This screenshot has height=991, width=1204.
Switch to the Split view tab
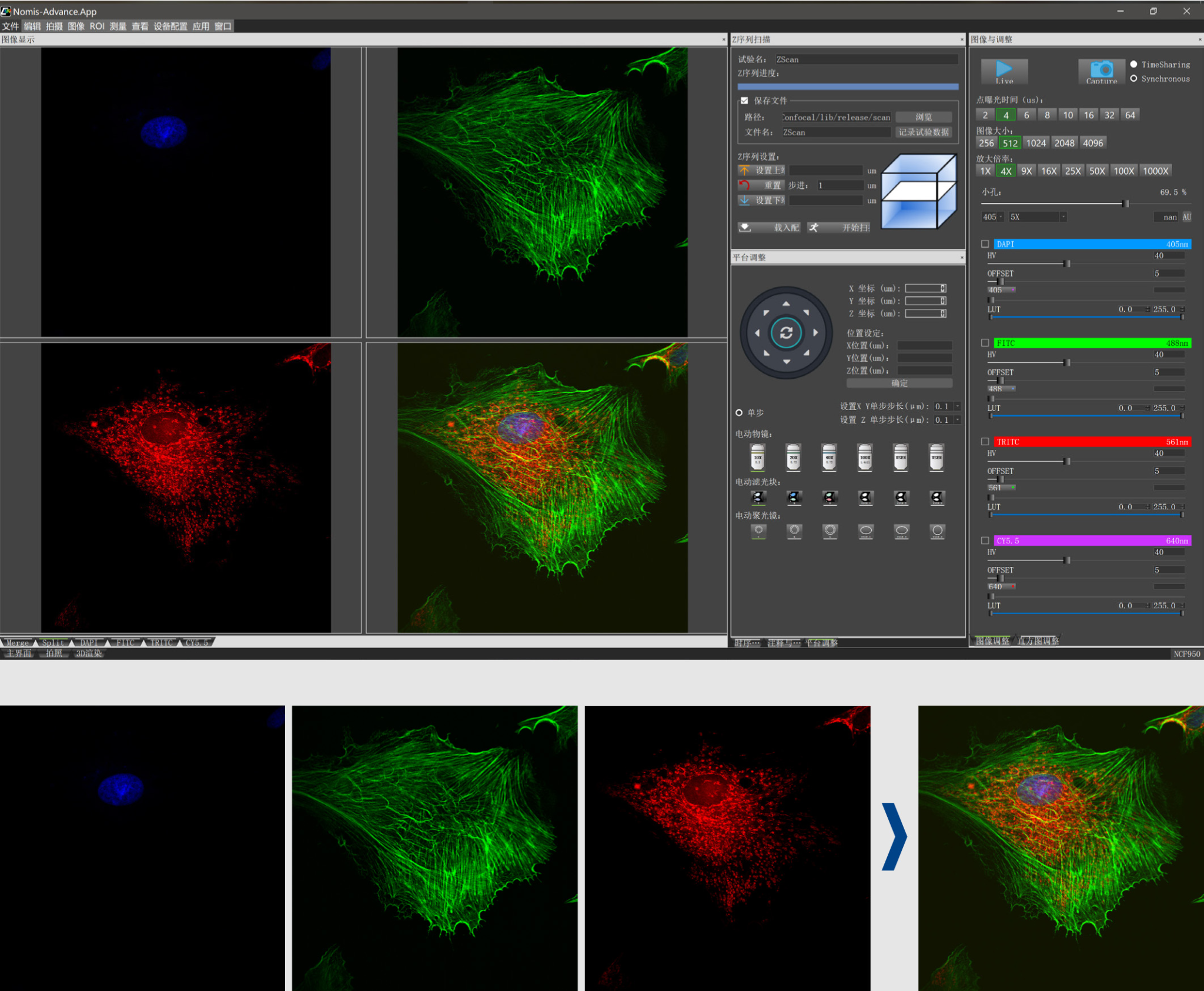pyautogui.click(x=53, y=642)
